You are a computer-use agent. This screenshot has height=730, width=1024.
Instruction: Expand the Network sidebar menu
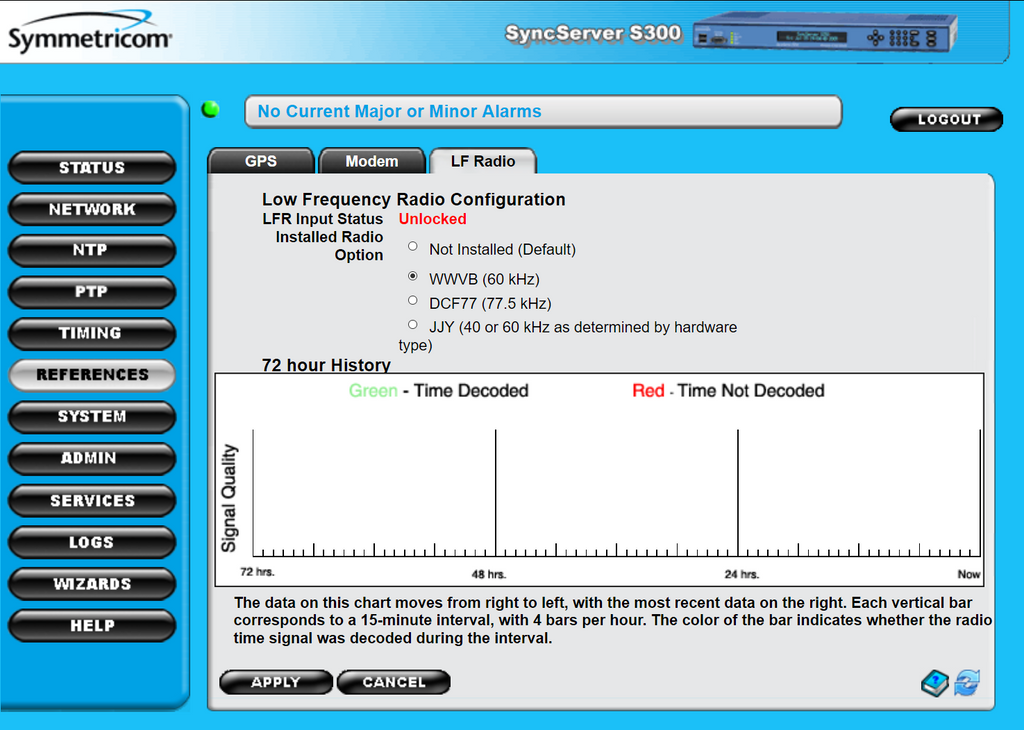[x=92, y=209]
